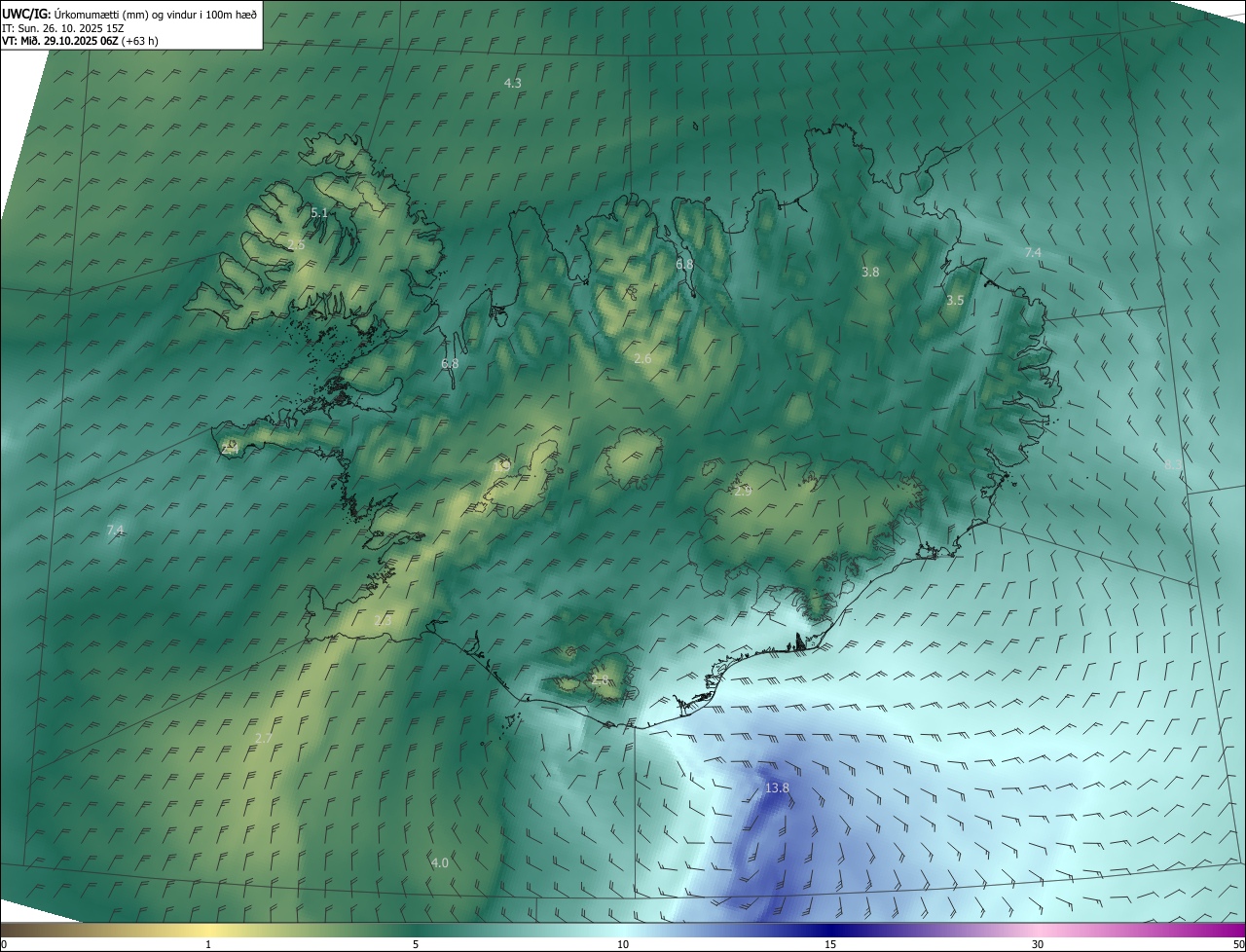Click the 8.3 value east of Iceland
The image size is (1246, 952).
[x=1173, y=465]
